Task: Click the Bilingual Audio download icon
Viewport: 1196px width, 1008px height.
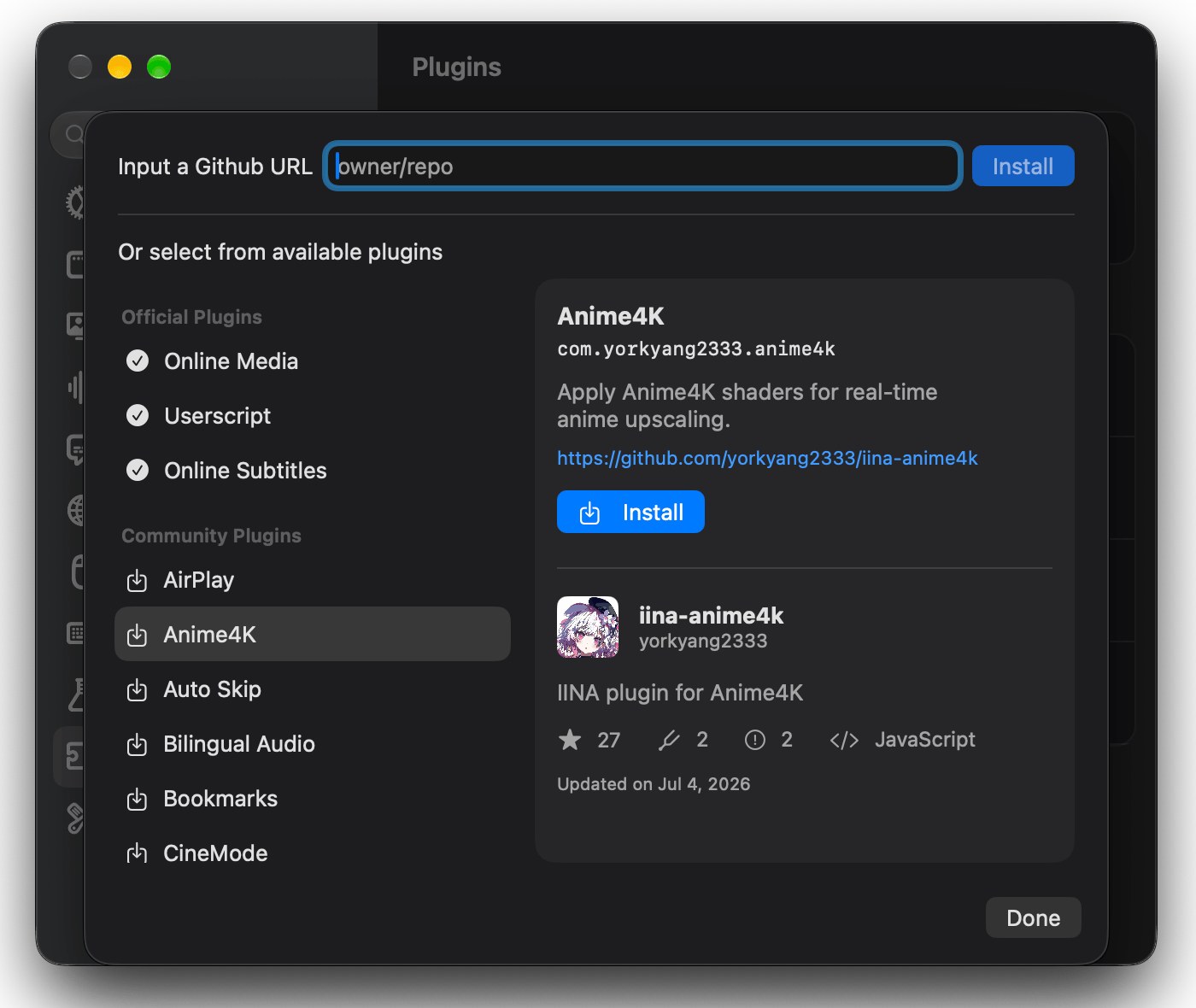Action: coord(137,745)
